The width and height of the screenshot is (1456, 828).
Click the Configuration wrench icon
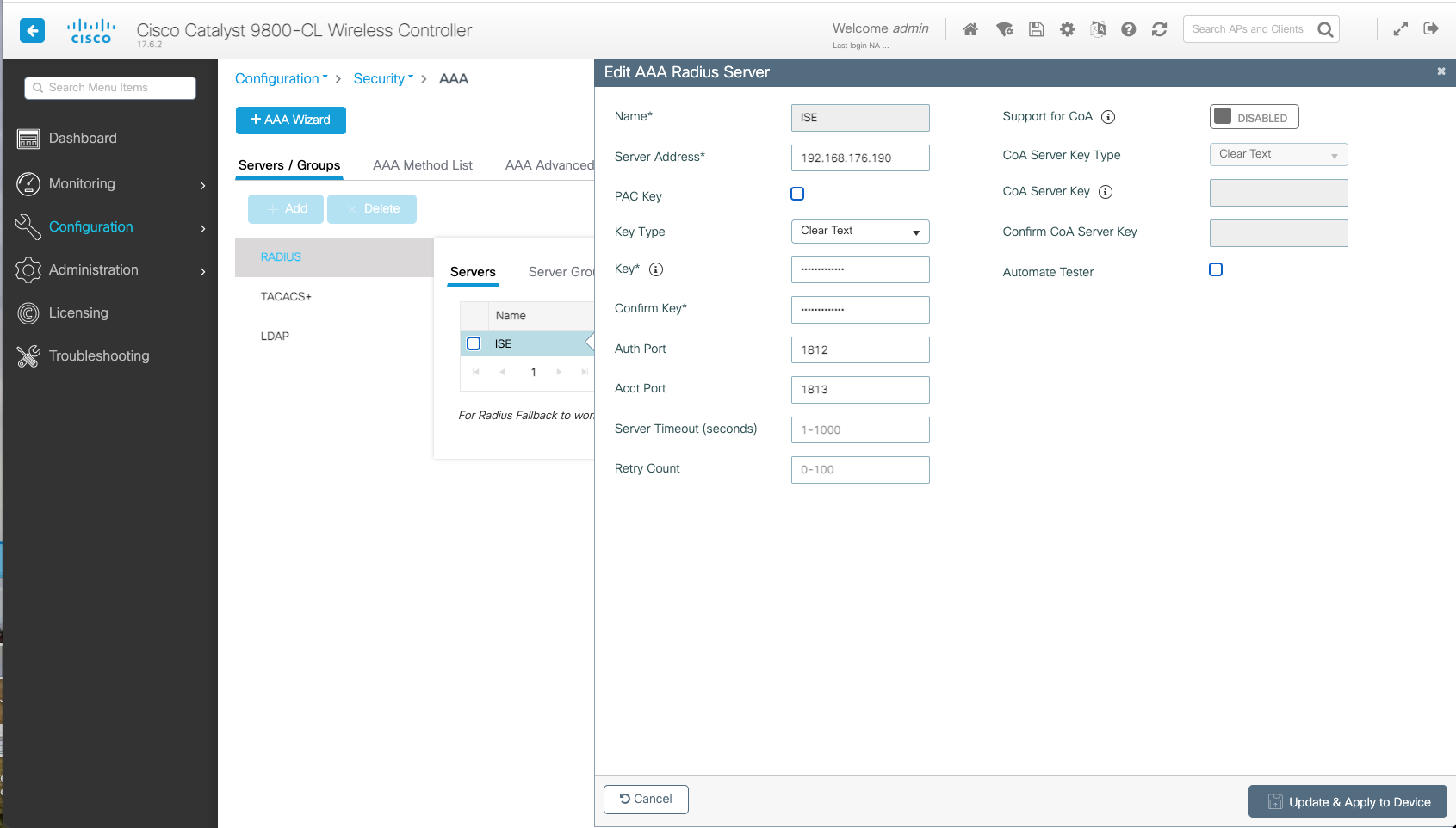[x=28, y=226]
